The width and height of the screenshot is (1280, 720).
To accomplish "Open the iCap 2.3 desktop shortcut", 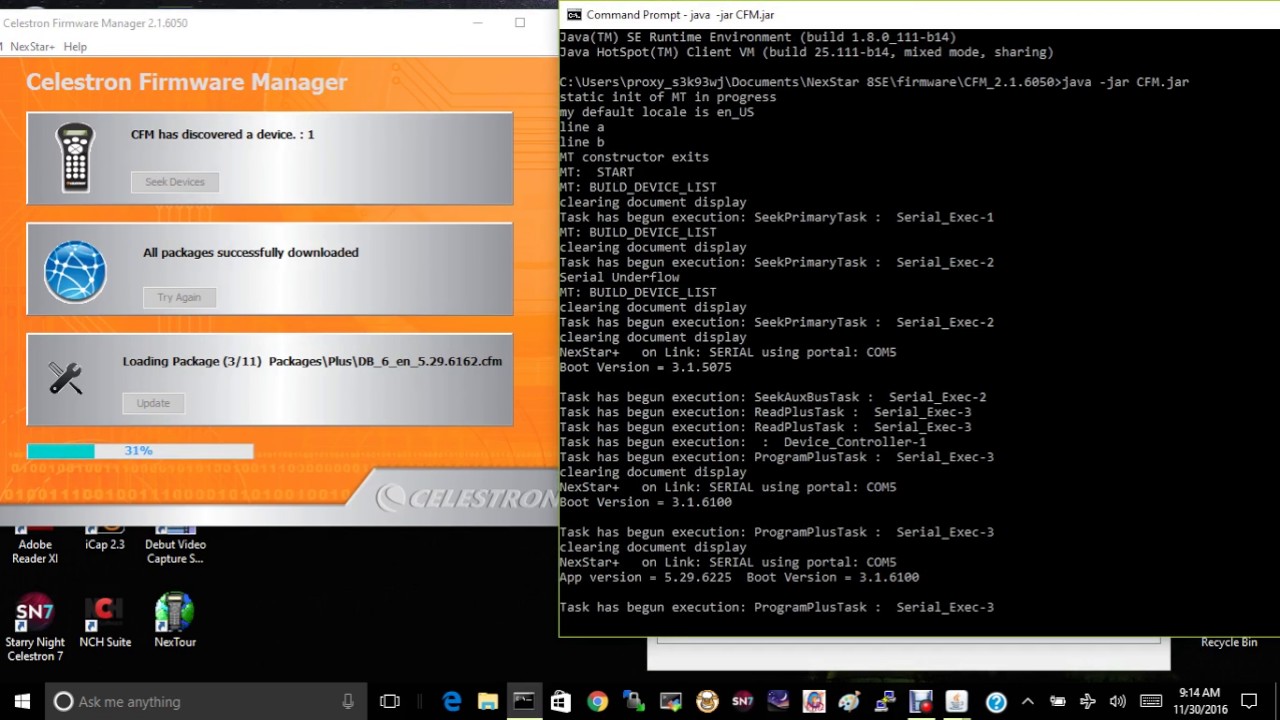I will 105,538.
